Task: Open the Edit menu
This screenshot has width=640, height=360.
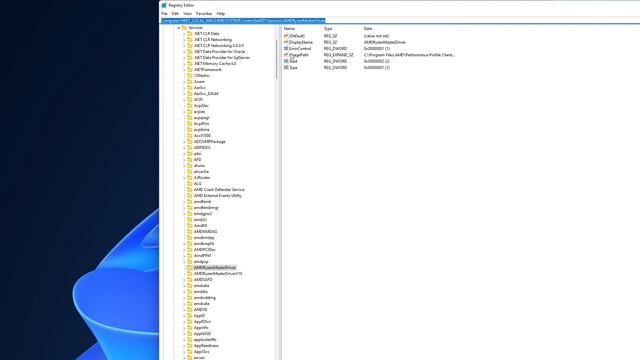Action: point(175,13)
